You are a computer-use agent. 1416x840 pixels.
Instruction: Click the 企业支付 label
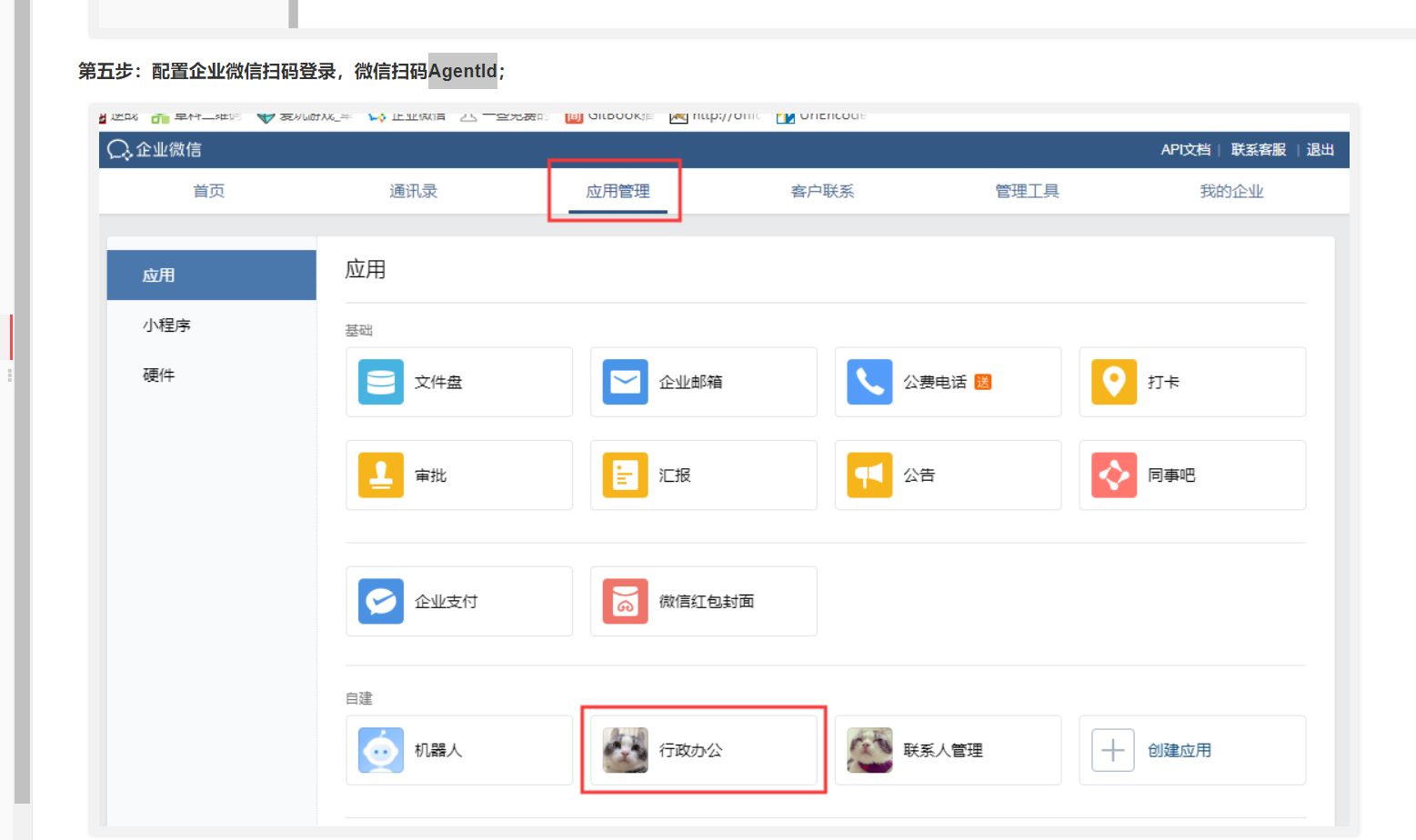tap(446, 601)
